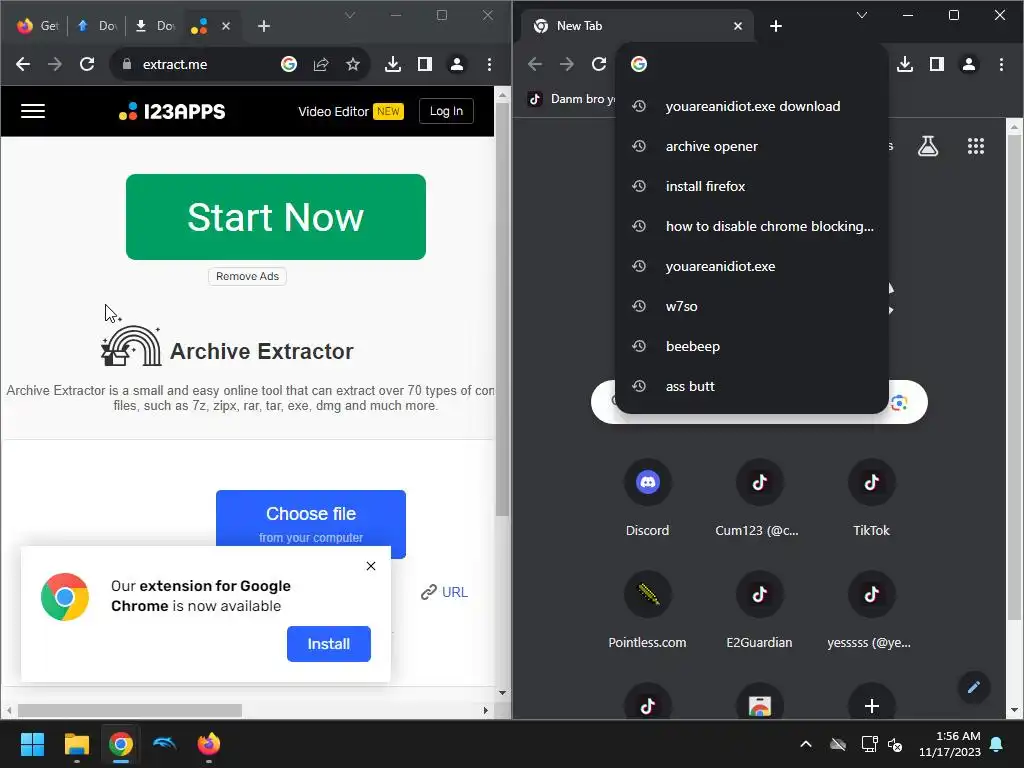The height and width of the screenshot is (768, 1024).
Task: Open the E2Guardian shortcut
Action: 759,611
